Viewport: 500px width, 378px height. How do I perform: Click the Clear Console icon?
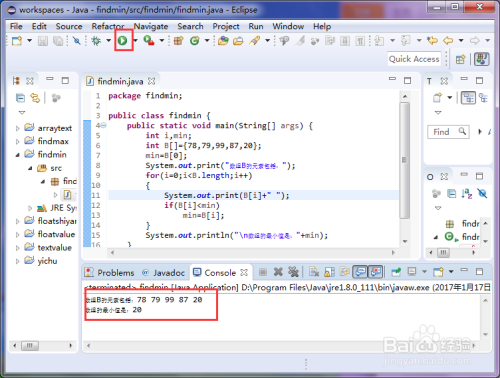point(314,272)
